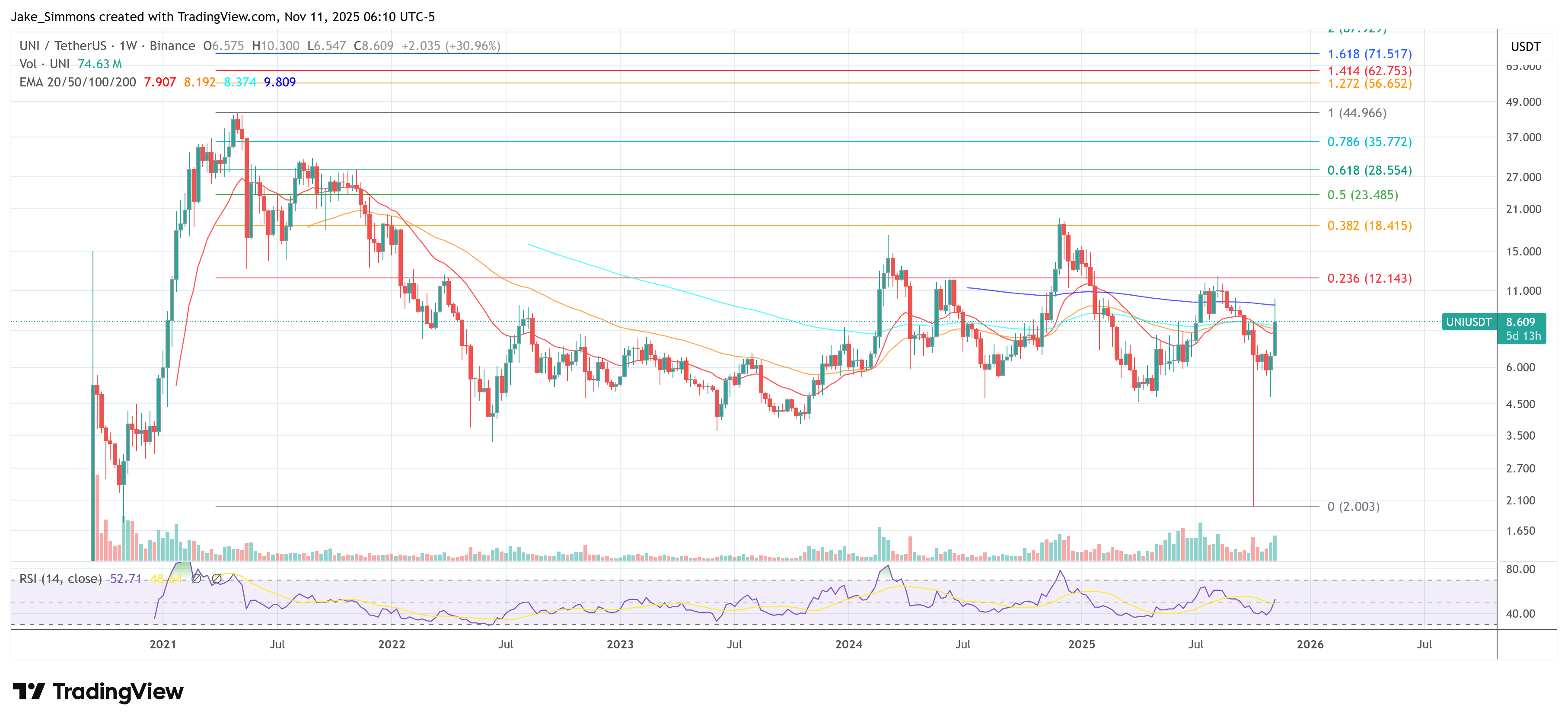The width and height of the screenshot is (1568, 724).
Task: Click the TradingView.com attribution text
Action: pyautogui.click(x=226, y=17)
